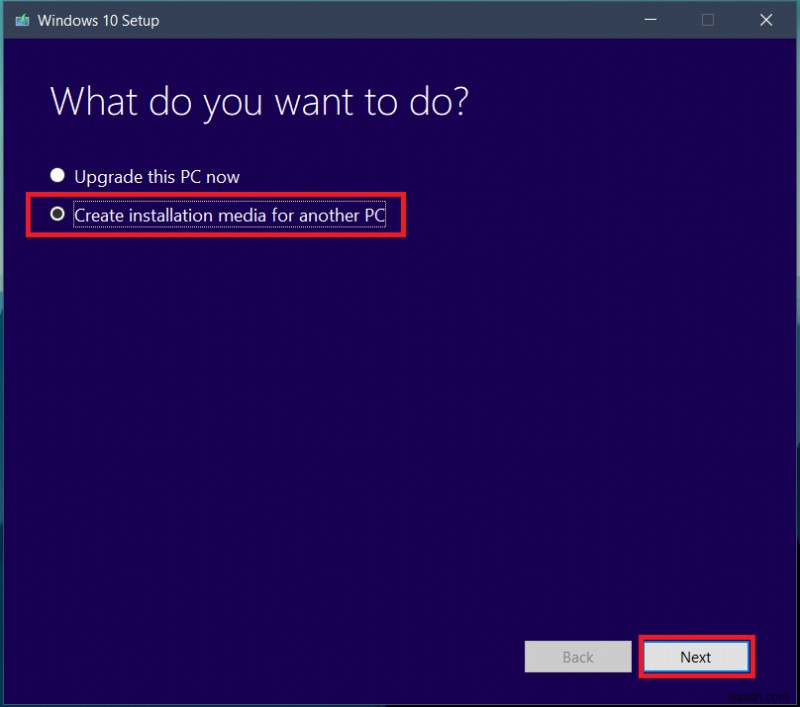This screenshot has height=707, width=800.
Task: Click the wizard title bar
Action: point(400,20)
